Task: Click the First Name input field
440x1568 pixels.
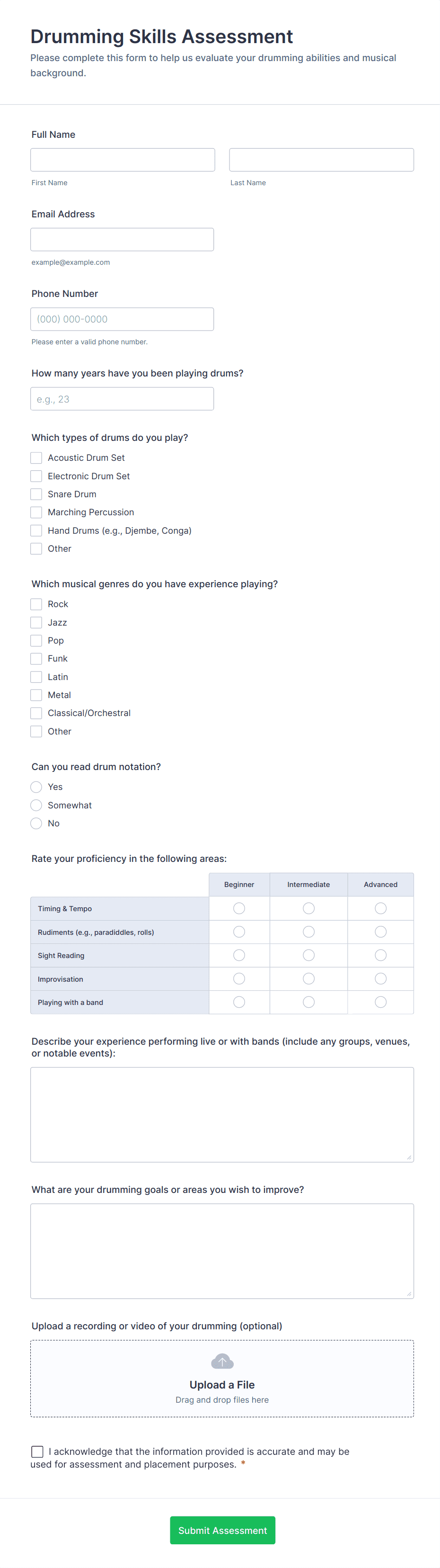Action: [x=122, y=160]
